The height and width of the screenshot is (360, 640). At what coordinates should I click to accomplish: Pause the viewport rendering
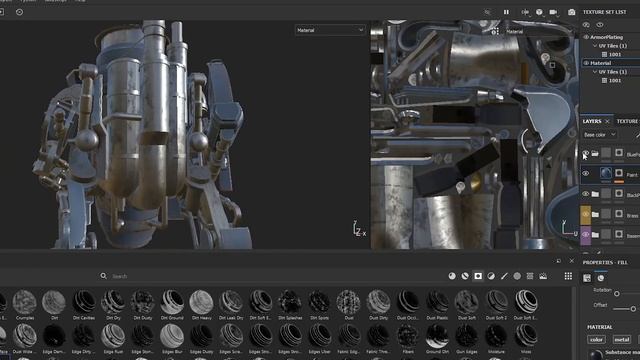click(x=506, y=12)
